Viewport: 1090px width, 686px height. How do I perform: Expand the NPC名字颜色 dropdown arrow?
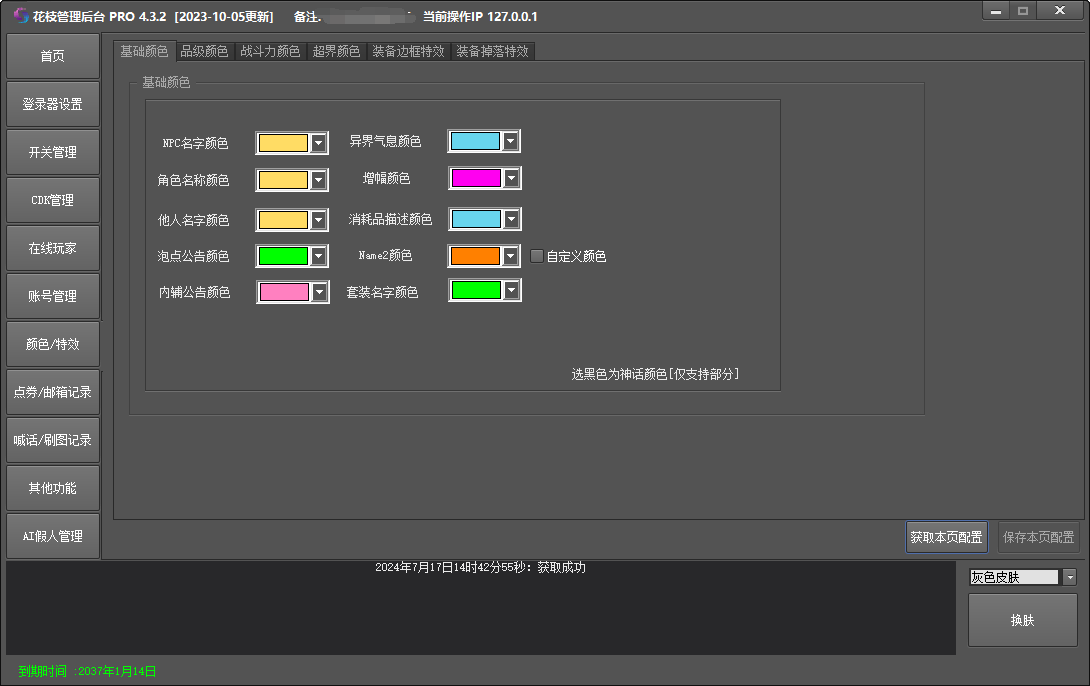319,143
